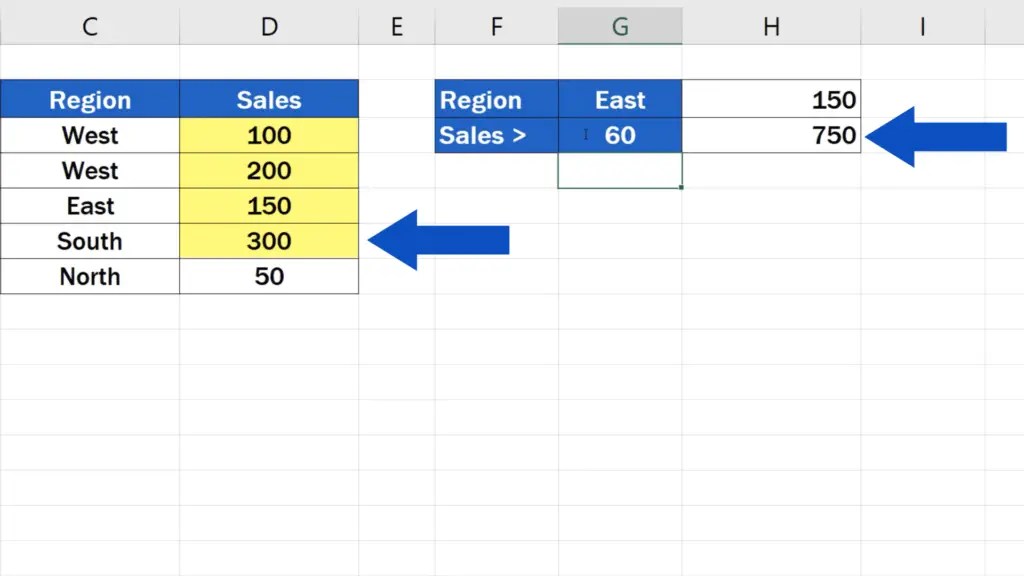Select column G by clicking its header
1024x576 pixels.
point(620,26)
